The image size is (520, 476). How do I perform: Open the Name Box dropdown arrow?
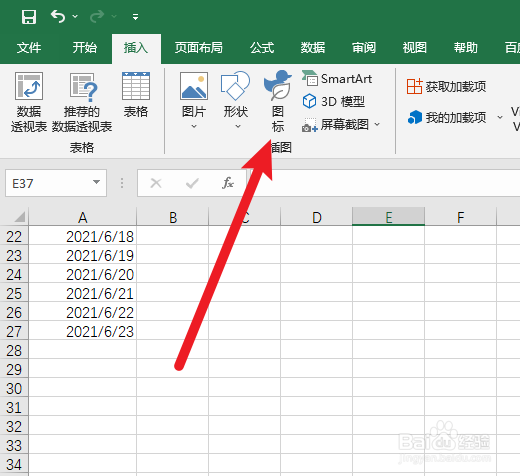click(x=96, y=182)
